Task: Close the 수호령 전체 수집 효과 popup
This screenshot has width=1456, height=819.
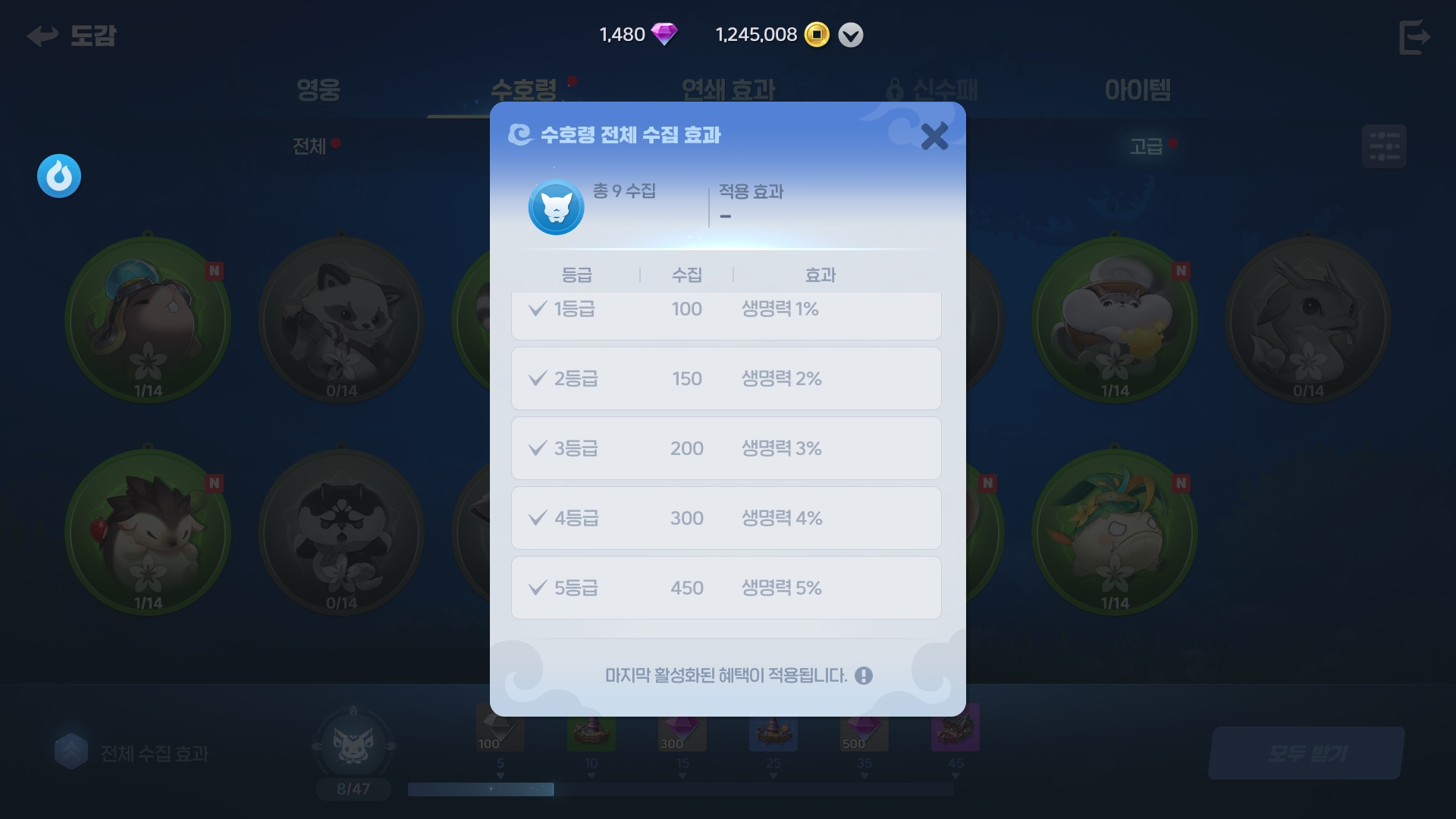Action: tap(934, 136)
